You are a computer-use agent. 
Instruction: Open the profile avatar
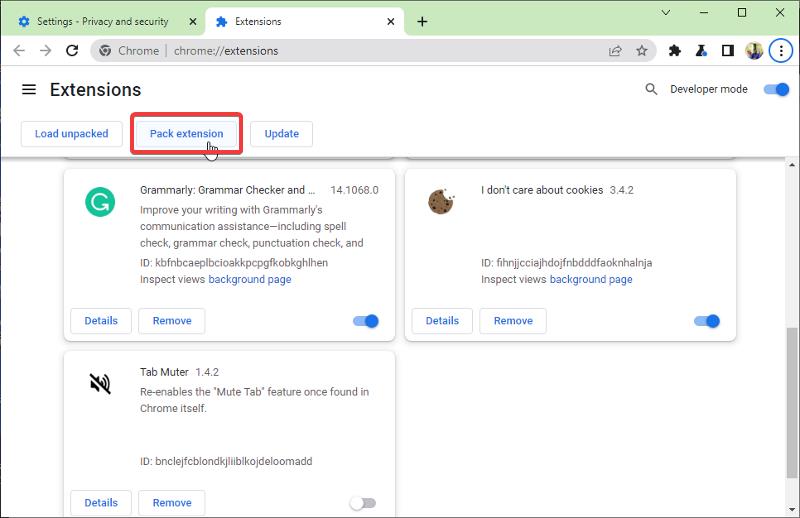[x=754, y=51]
